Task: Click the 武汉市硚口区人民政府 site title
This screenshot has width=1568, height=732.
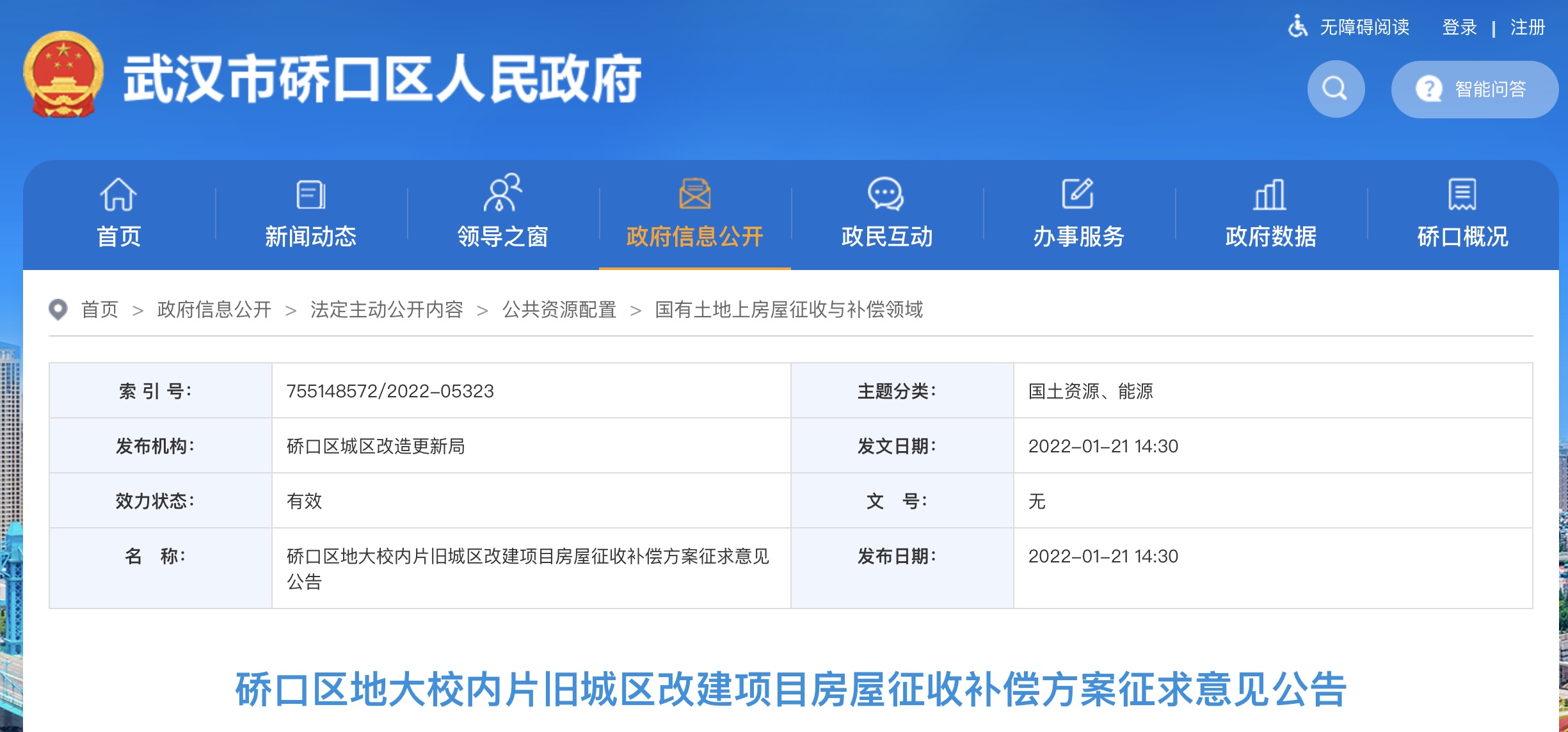Action: pos(383,78)
